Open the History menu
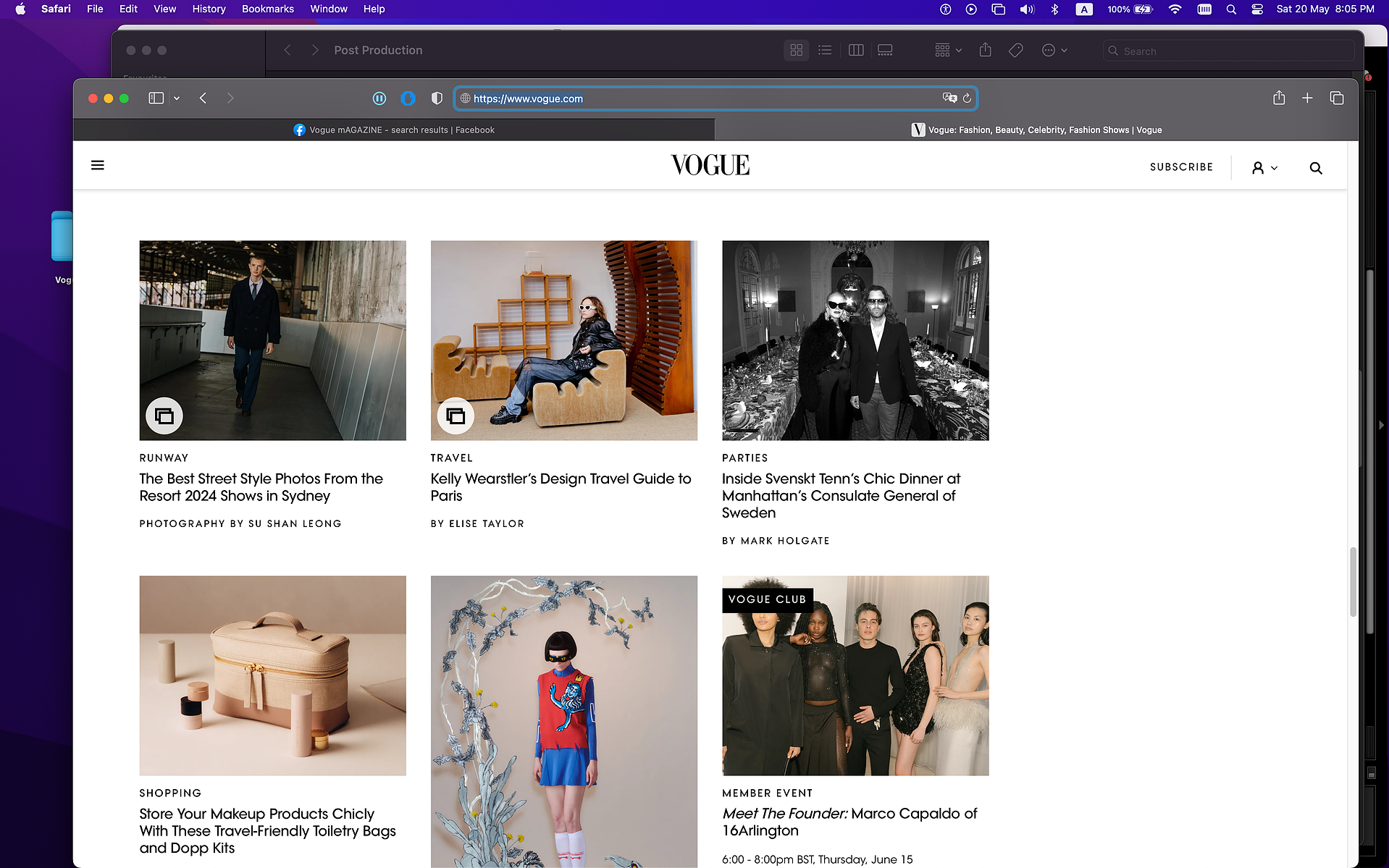 [209, 9]
